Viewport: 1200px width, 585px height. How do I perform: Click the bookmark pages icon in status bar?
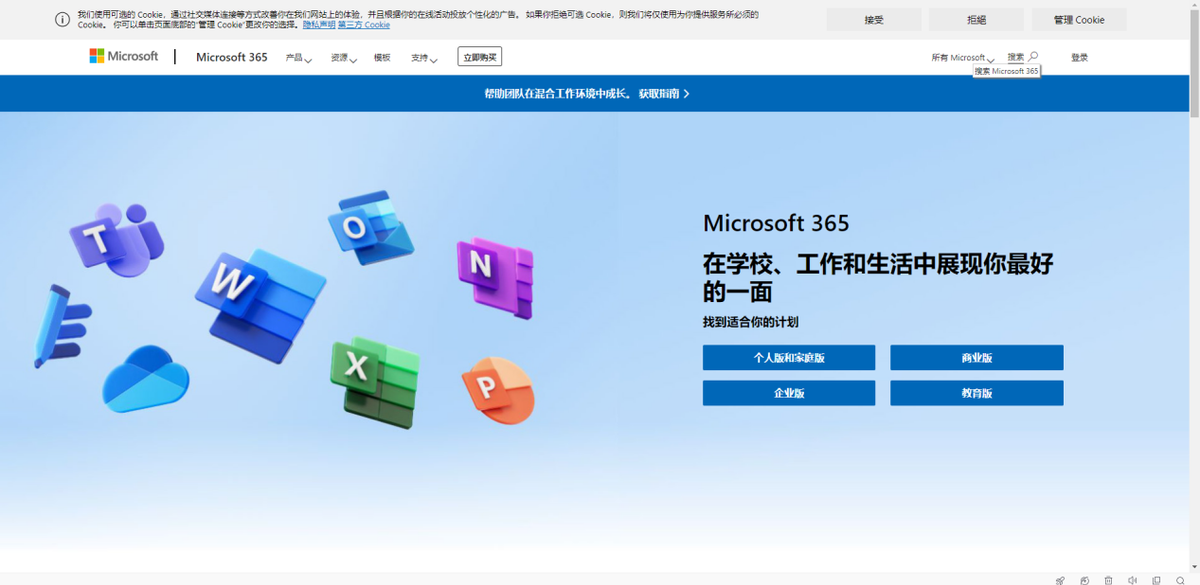pos(1157,579)
